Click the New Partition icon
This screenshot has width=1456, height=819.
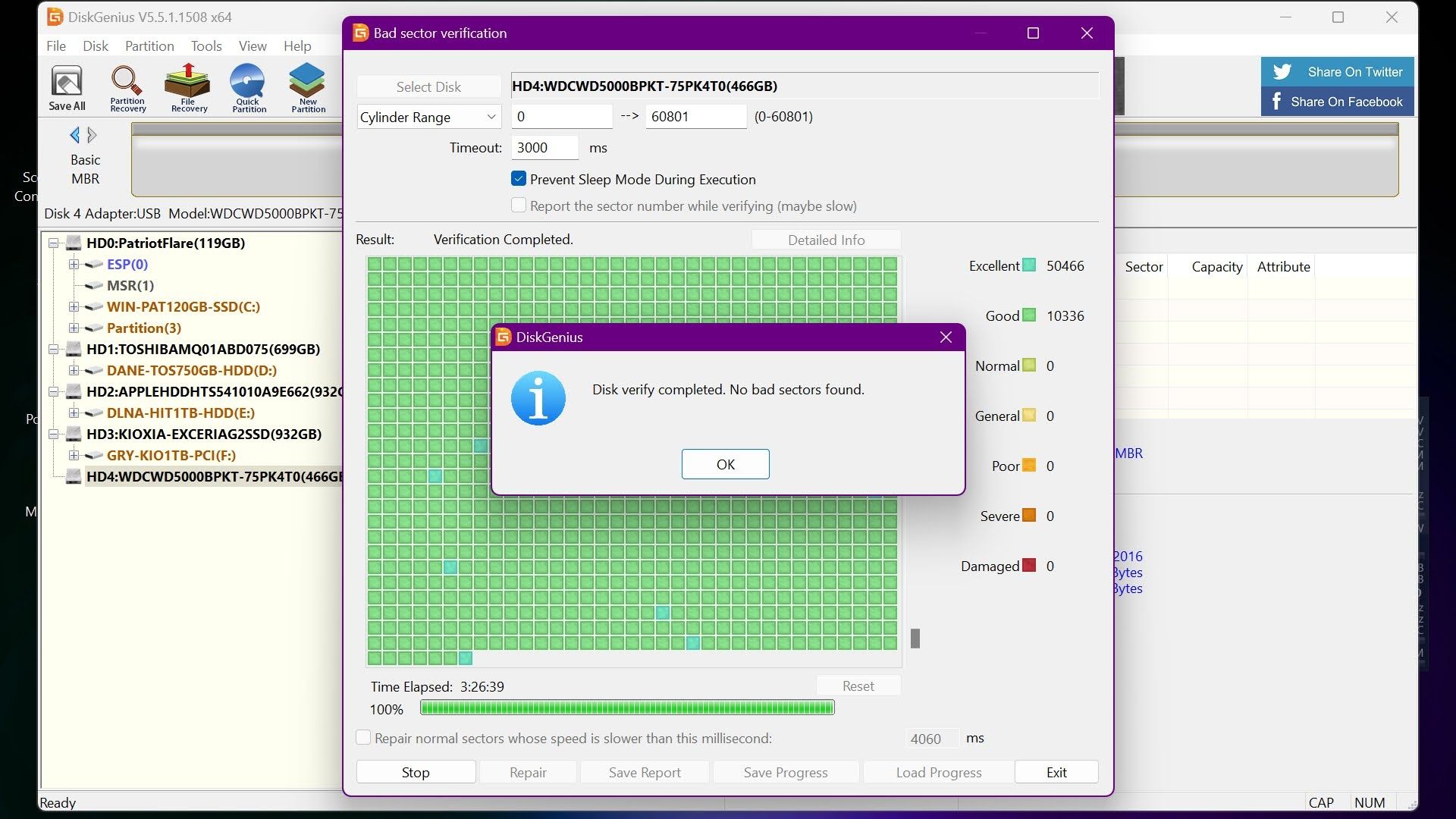pyautogui.click(x=308, y=88)
